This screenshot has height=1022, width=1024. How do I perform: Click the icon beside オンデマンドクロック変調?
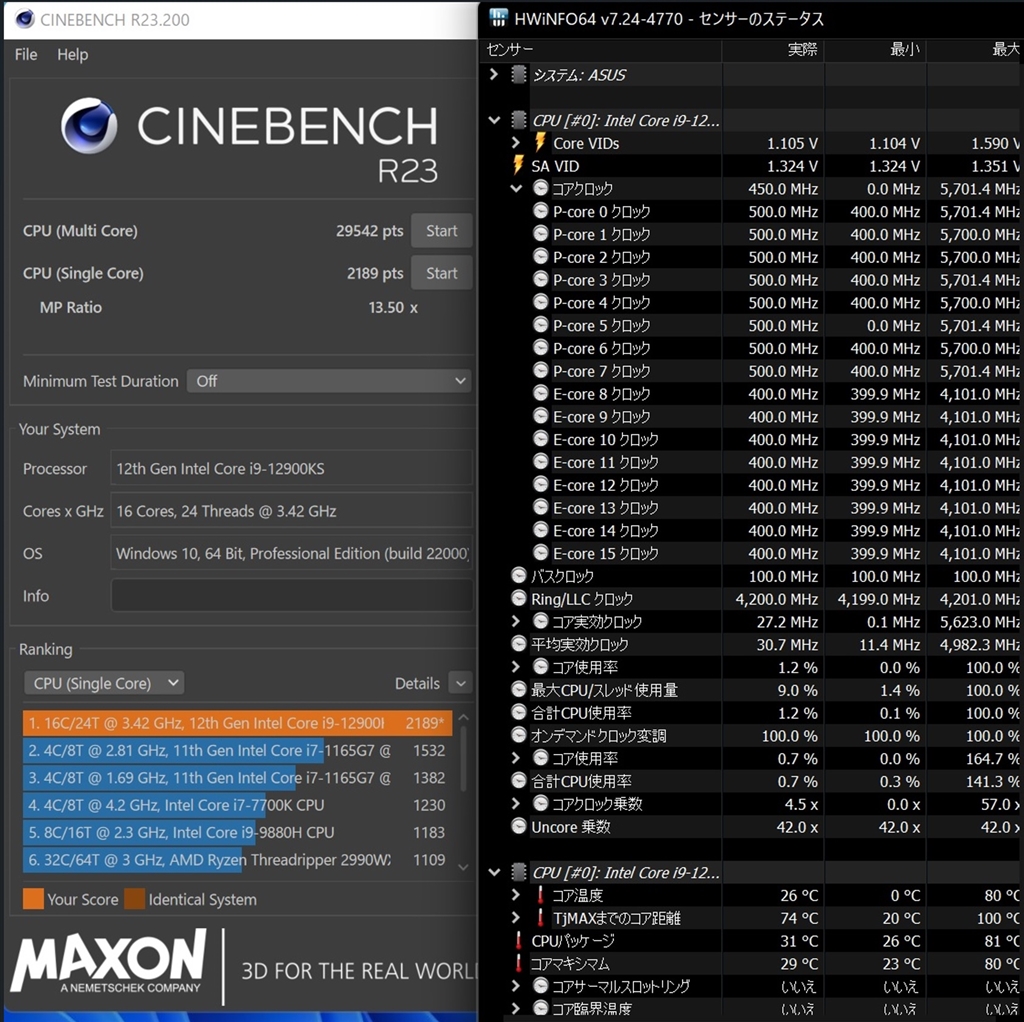click(x=519, y=735)
